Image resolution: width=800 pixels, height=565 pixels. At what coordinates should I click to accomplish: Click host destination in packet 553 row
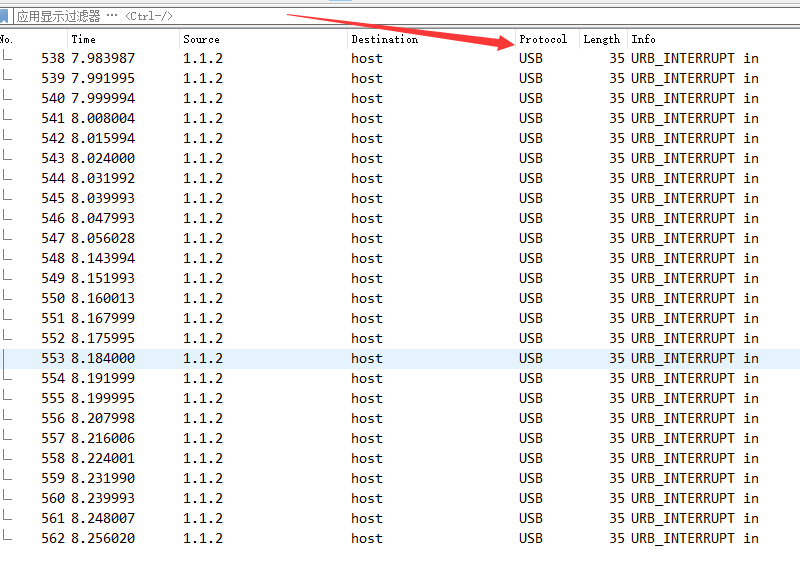point(367,358)
